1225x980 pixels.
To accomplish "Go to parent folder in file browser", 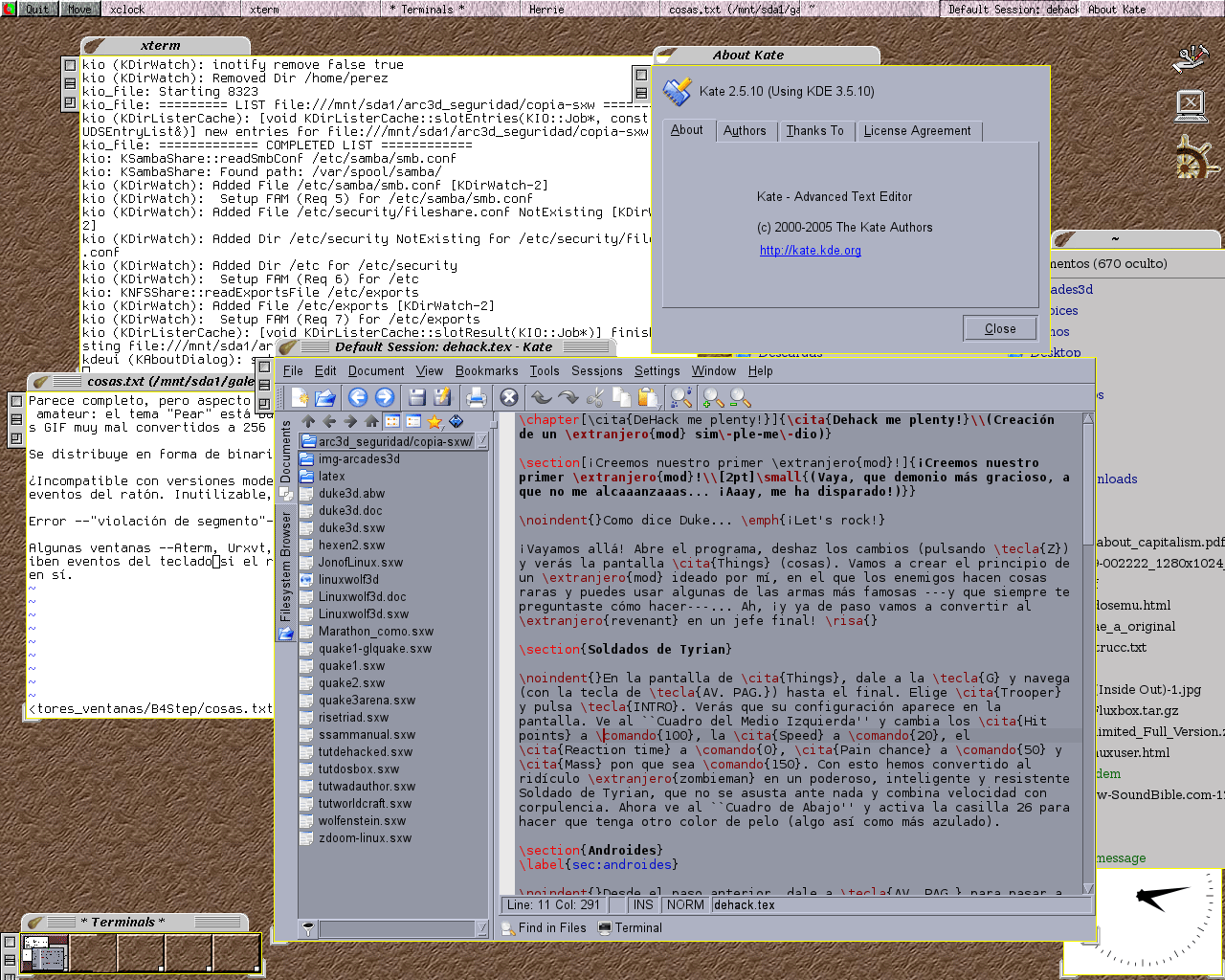I will [308, 421].
